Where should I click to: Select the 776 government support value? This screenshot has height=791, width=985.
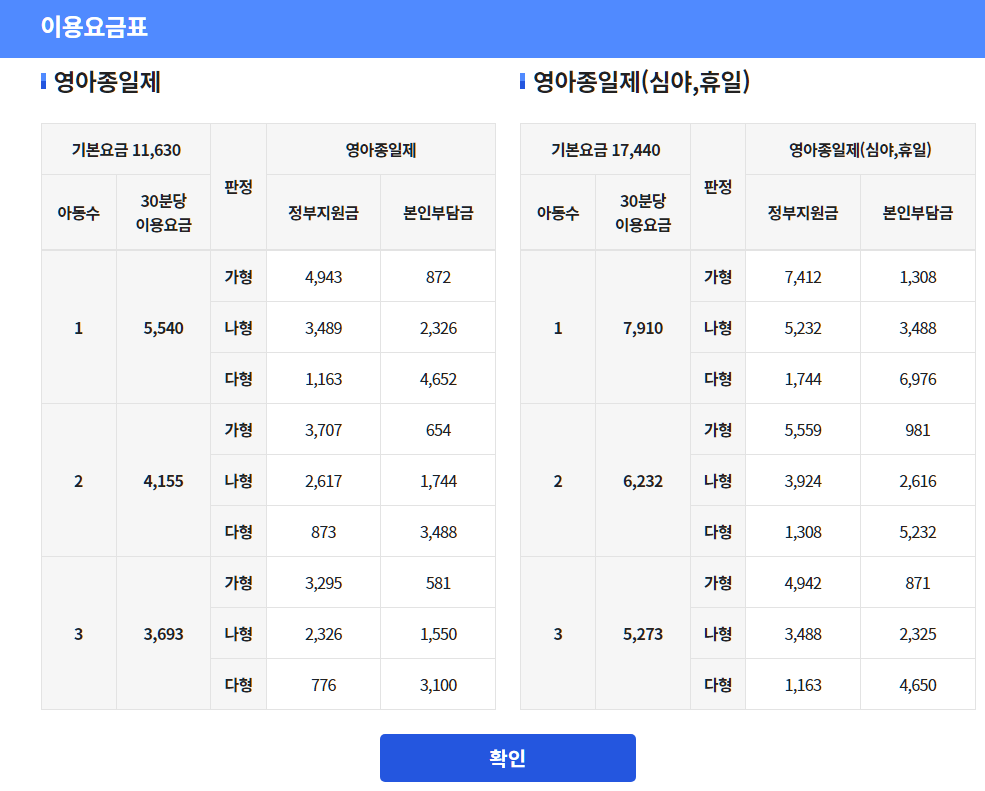324,684
